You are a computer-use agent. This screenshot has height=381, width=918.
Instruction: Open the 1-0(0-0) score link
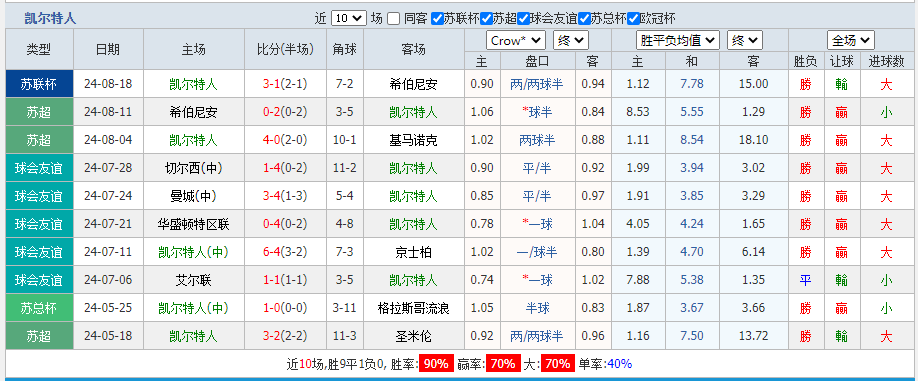(285, 308)
